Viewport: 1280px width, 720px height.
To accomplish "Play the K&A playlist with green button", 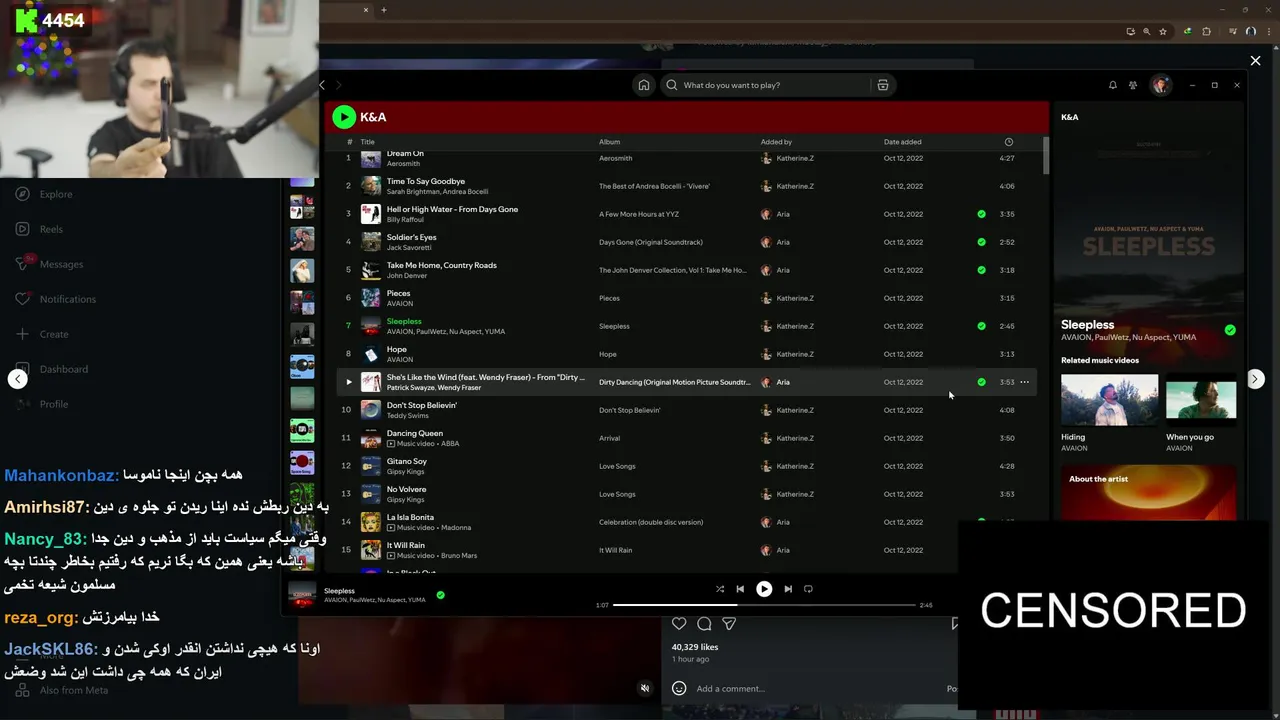I will click(344, 117).
